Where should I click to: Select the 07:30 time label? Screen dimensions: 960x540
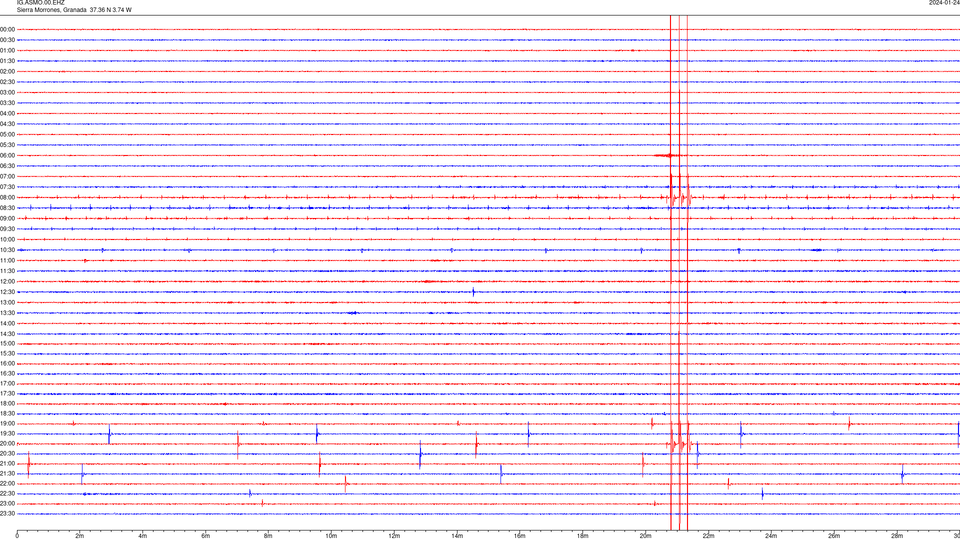tap(7, 187)
